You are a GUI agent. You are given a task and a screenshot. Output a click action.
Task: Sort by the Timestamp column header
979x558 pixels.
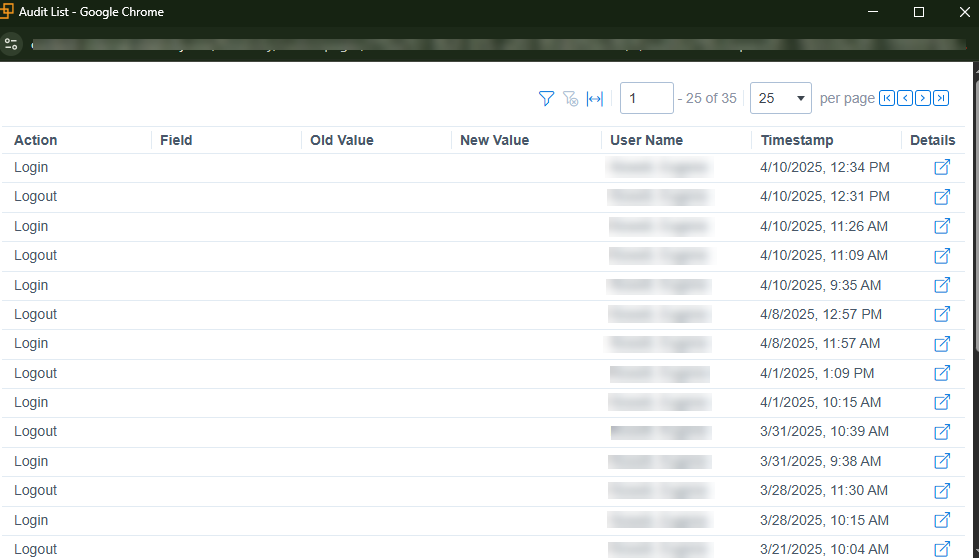[x=797, y=140]
